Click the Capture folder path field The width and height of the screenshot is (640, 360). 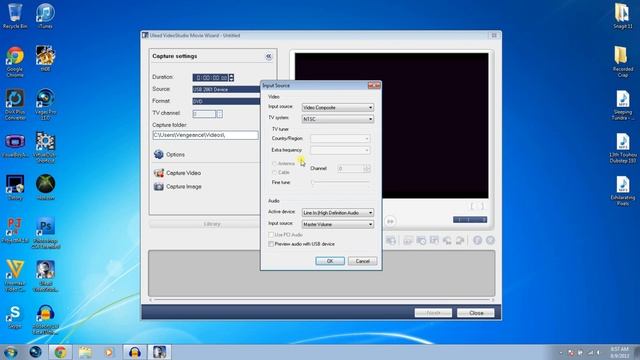(205, 135)
